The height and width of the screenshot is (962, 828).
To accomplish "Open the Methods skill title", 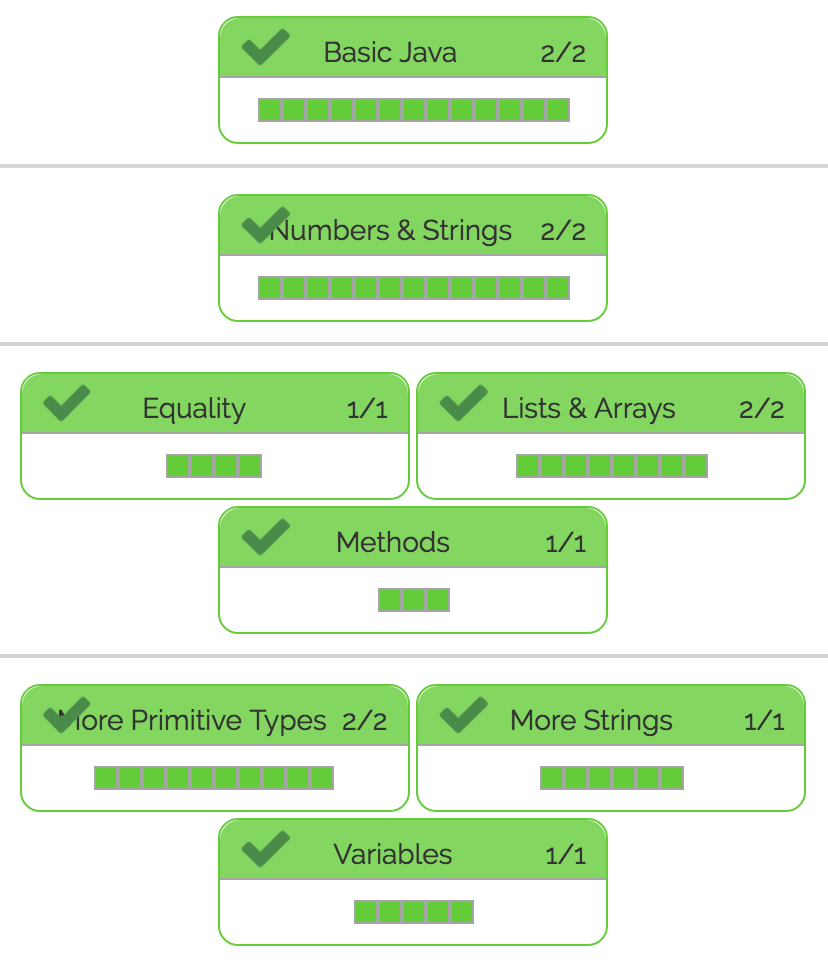I will 393,542.
